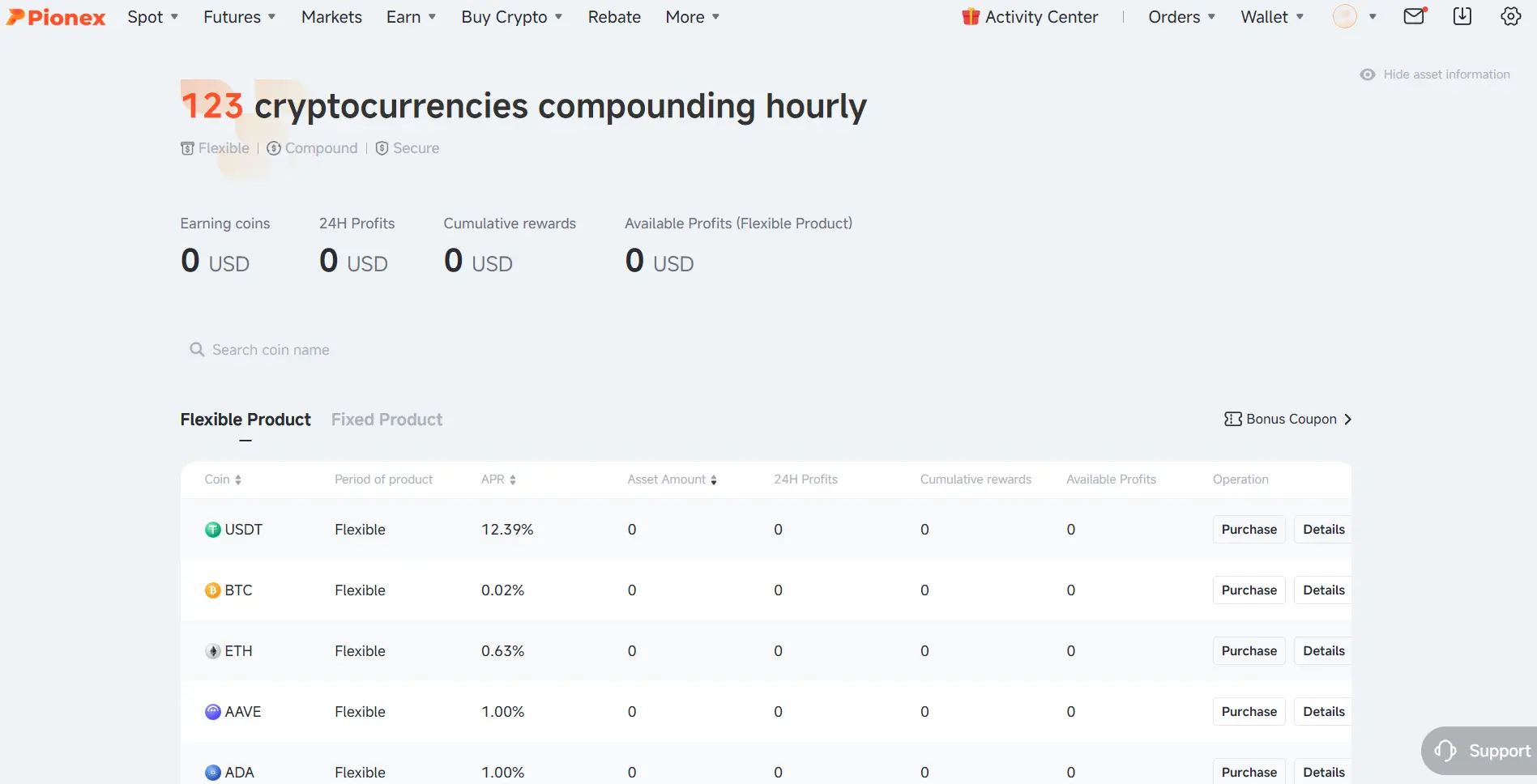This screenshot has height=784, width=1537.
Task: Select the Flexible Product tab
Action: 245,420
